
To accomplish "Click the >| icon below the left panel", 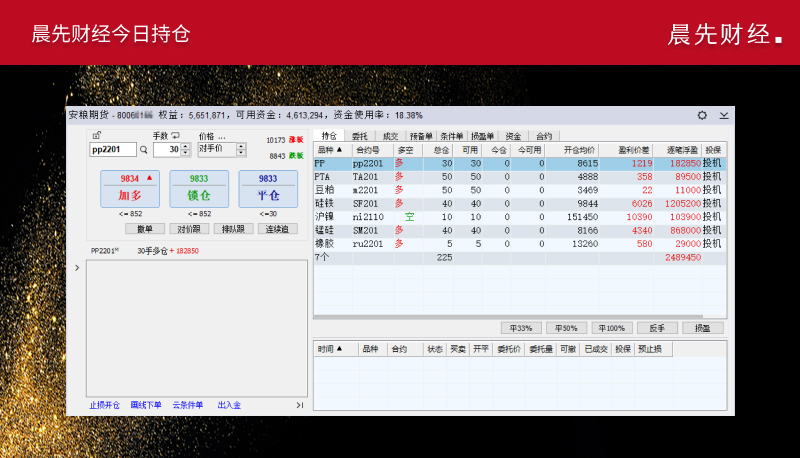I will pos(299,405).
